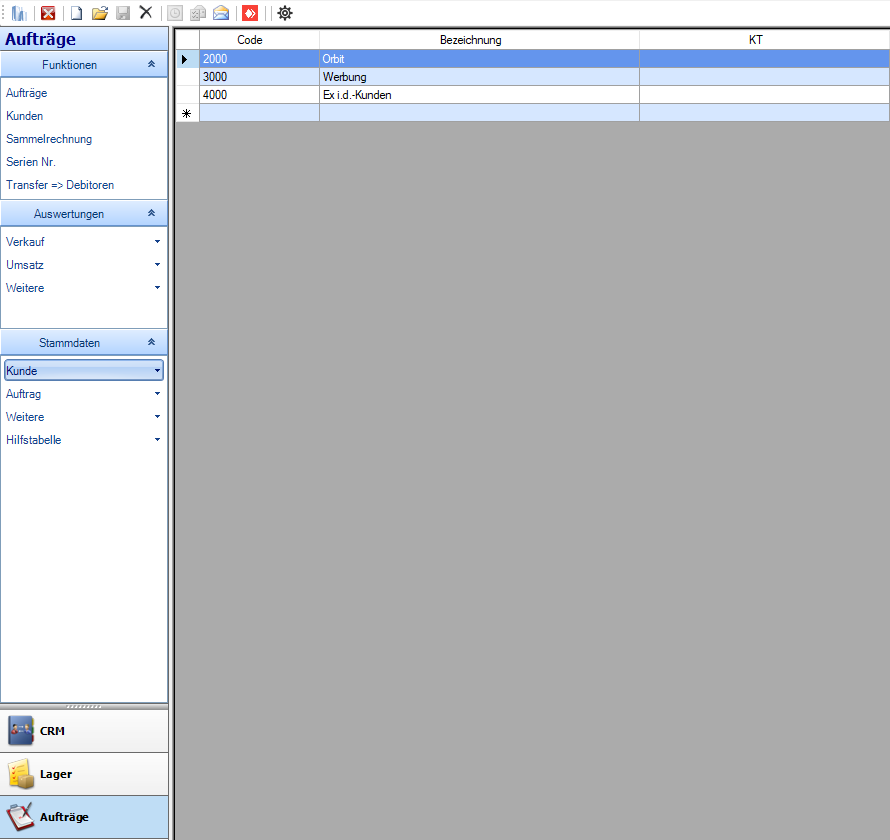Viewport: 890px width, 840px height.
Task: Click the floppy disk save icon
Action: tap(123, 12)
